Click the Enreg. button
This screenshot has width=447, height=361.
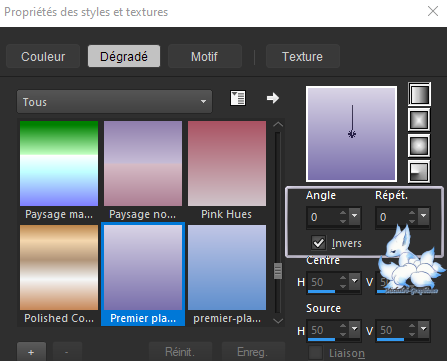(253, 352)
